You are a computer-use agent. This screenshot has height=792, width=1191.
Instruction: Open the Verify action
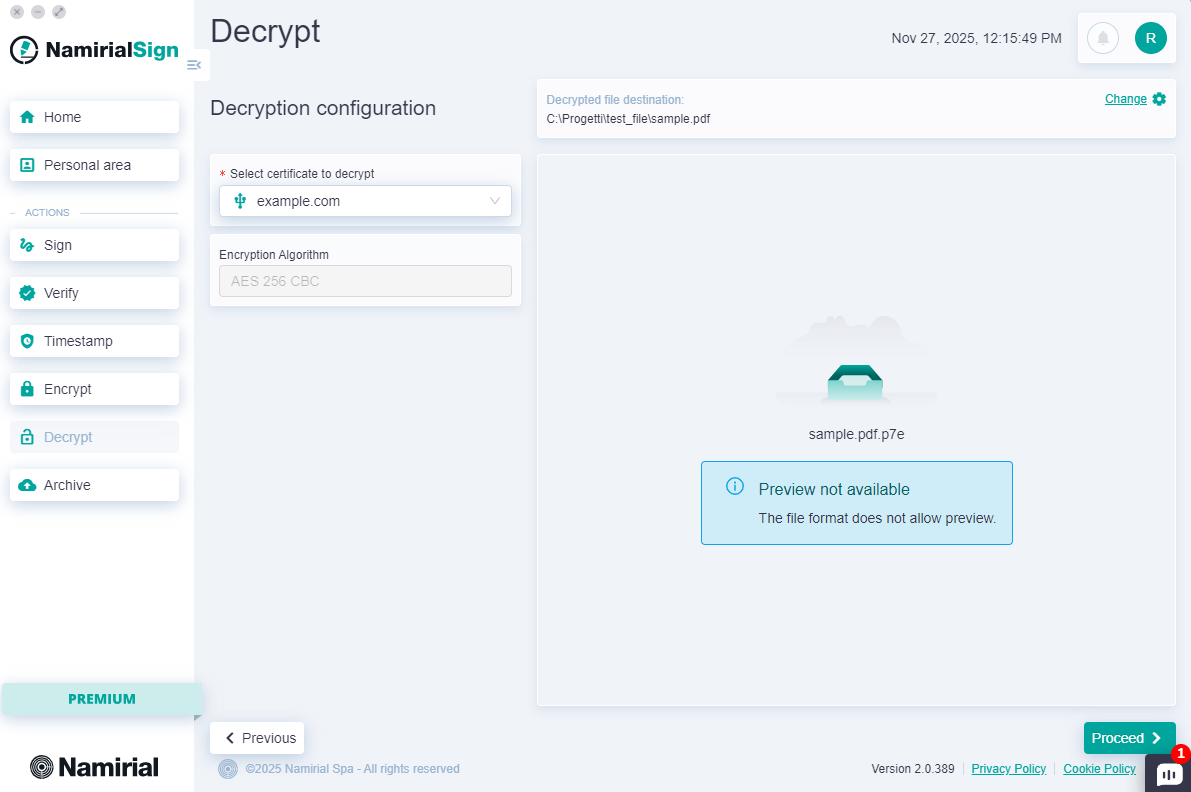click(x=94, y=293)
